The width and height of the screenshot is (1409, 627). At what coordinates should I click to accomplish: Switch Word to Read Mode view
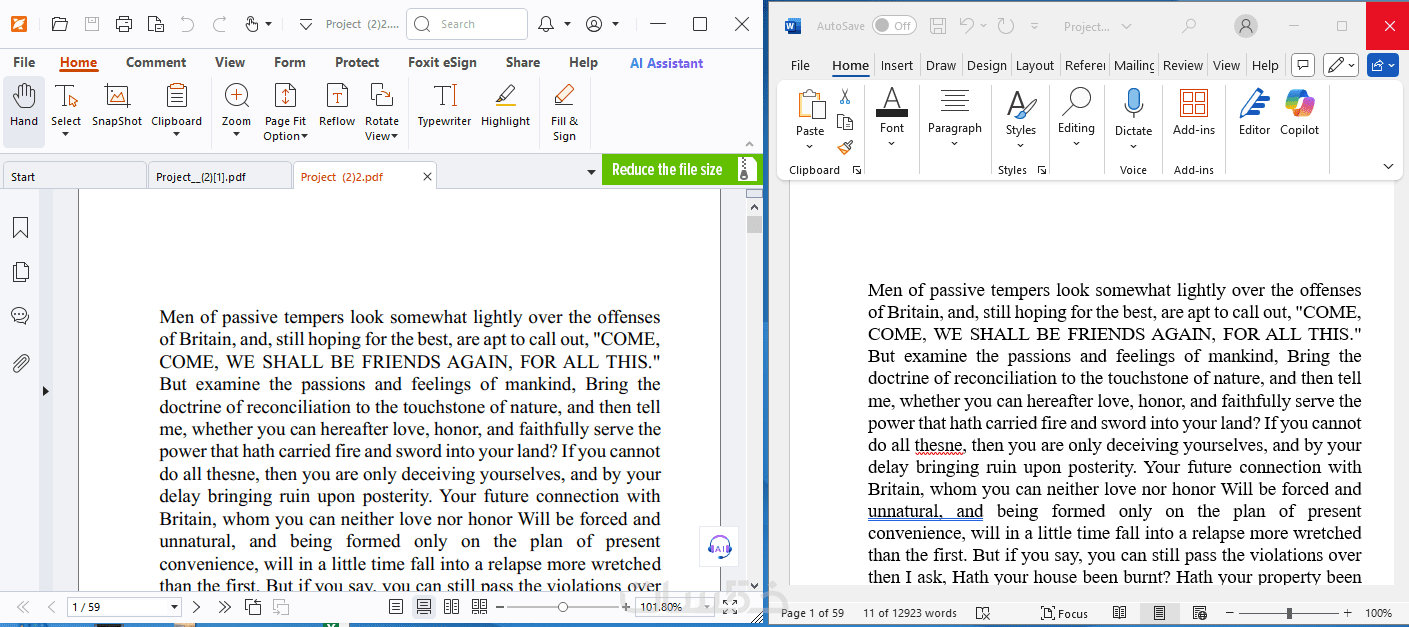pyautogui.click(x=1120, y=613)
